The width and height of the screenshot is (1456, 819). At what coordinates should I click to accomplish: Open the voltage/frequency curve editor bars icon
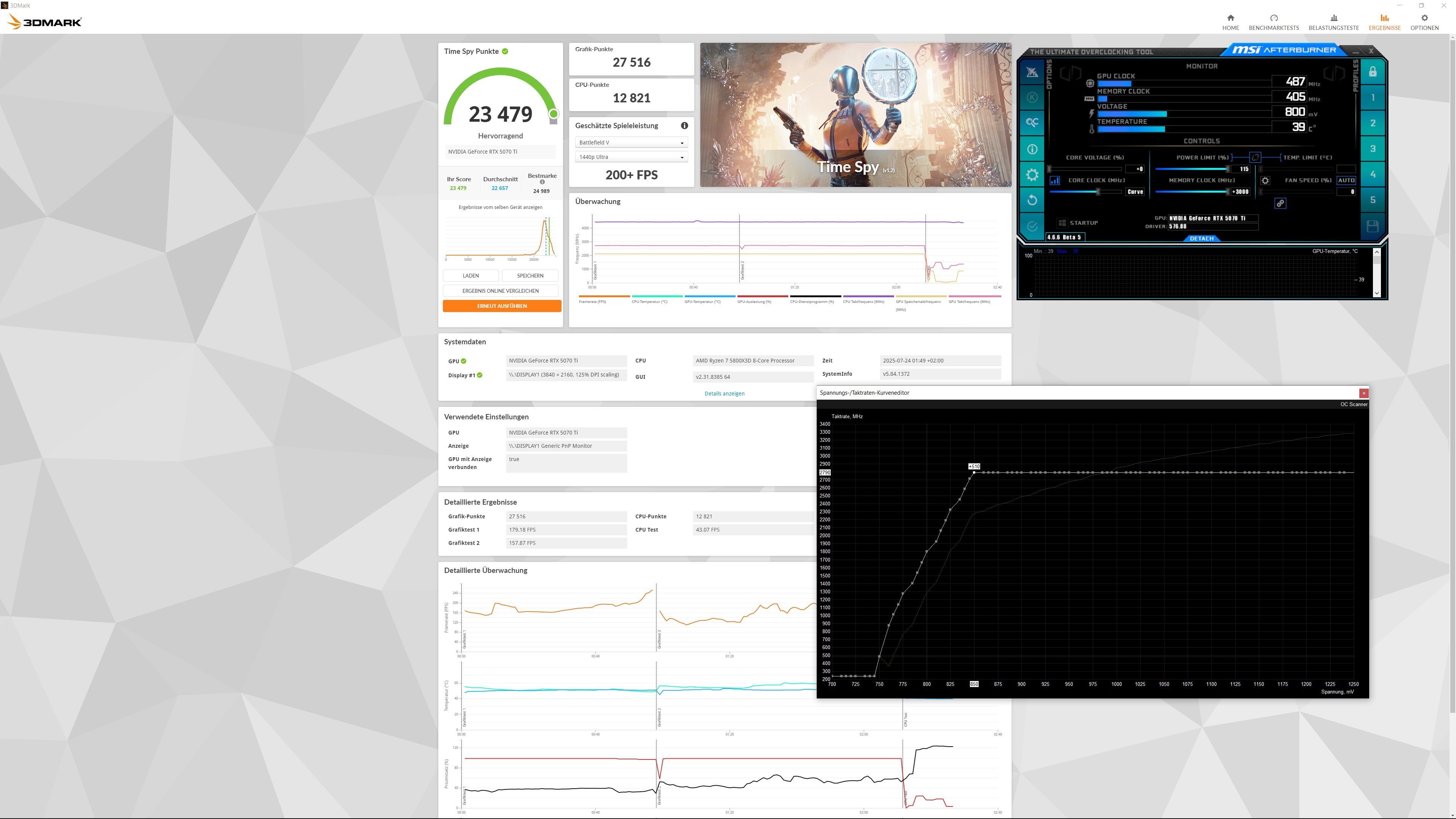coord(1055,180)
